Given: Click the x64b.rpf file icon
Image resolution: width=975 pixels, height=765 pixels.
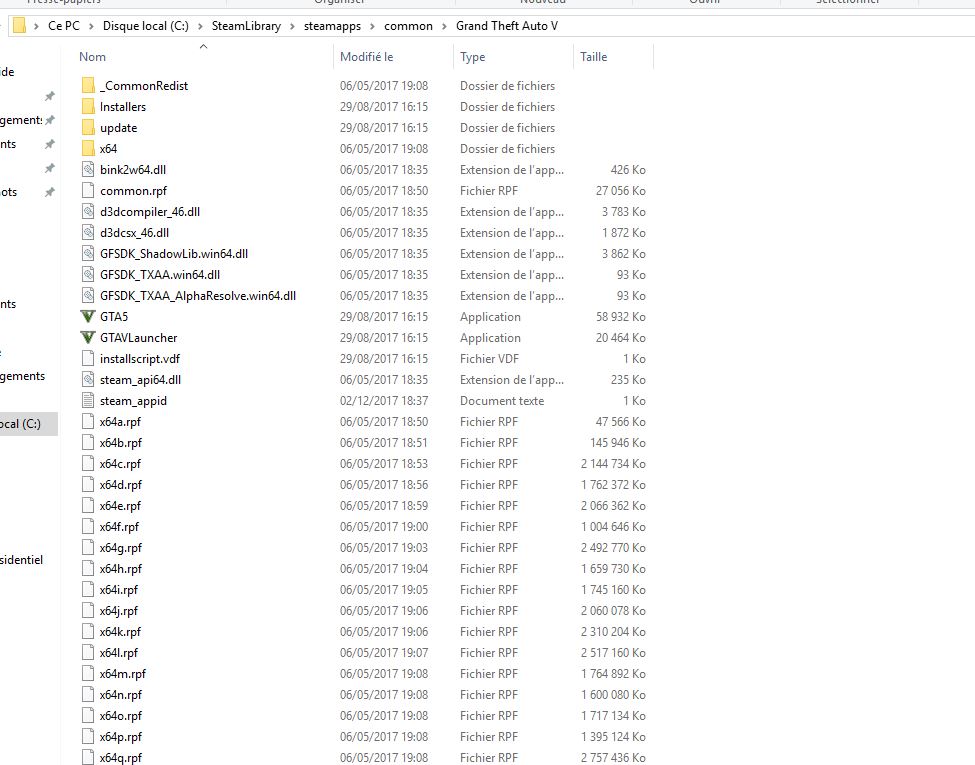Looking at the screenshot, I should click(x=88, y=442).
